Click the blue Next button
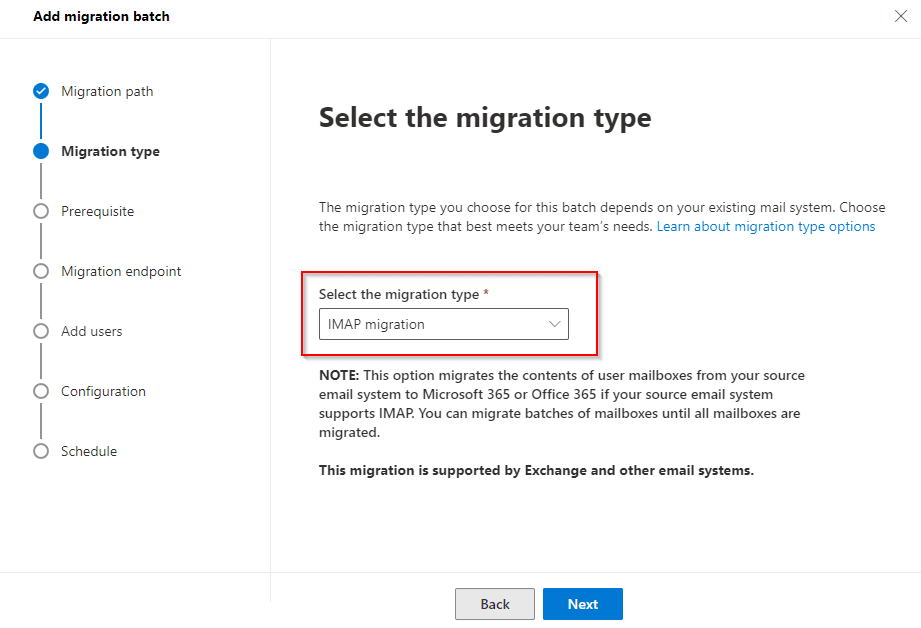This screenshot has height=628, width=921. click(x=582, y=604)
